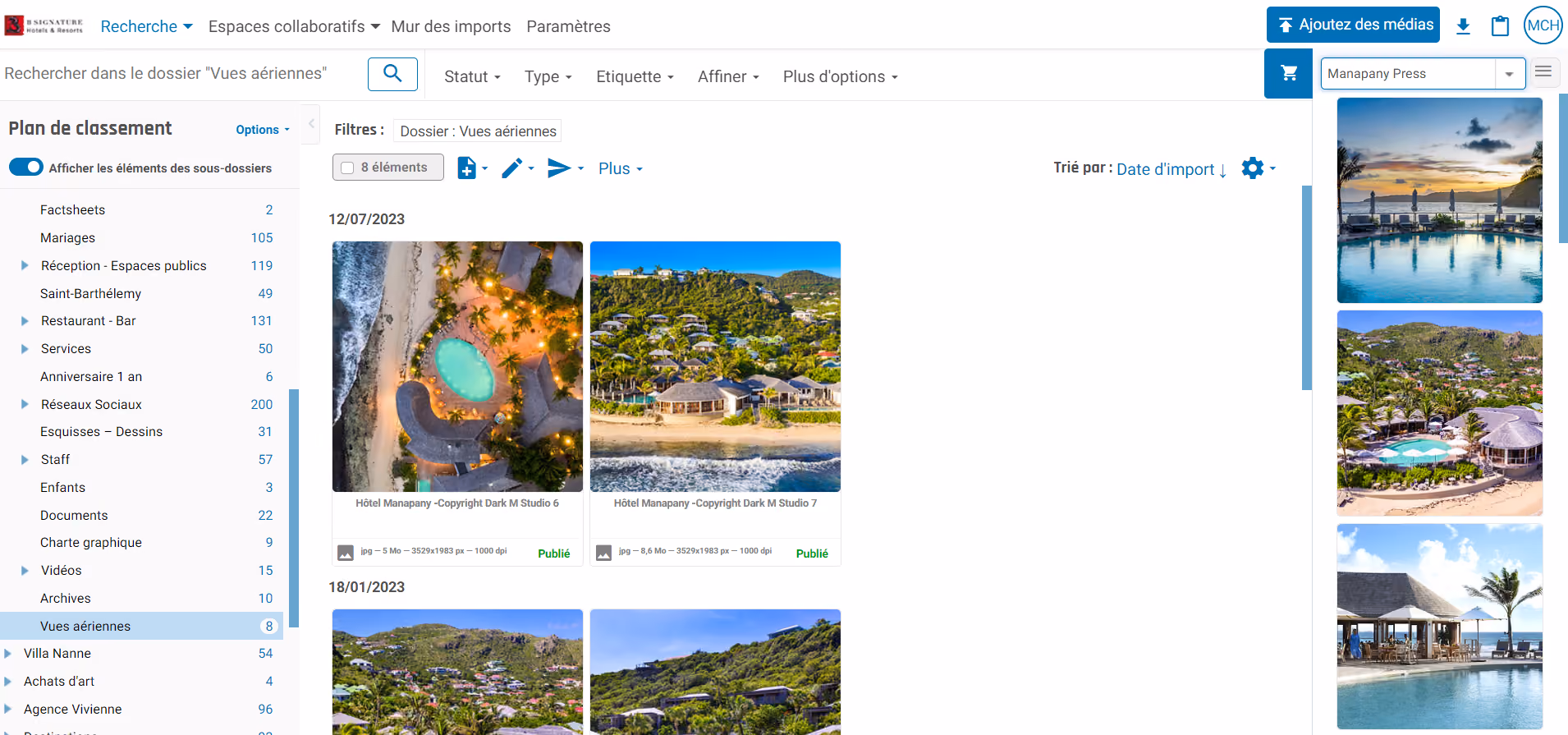Click Publié status of Studio 7

tap(812, 554)
